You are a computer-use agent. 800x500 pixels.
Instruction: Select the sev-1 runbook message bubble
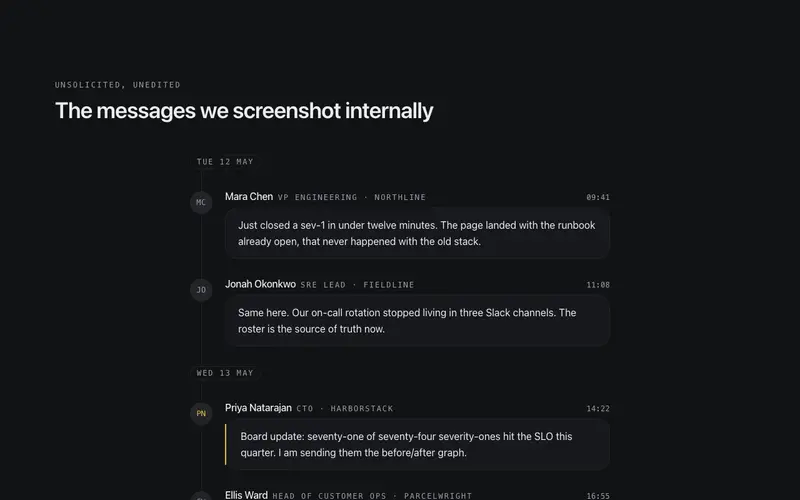[417, 233]
